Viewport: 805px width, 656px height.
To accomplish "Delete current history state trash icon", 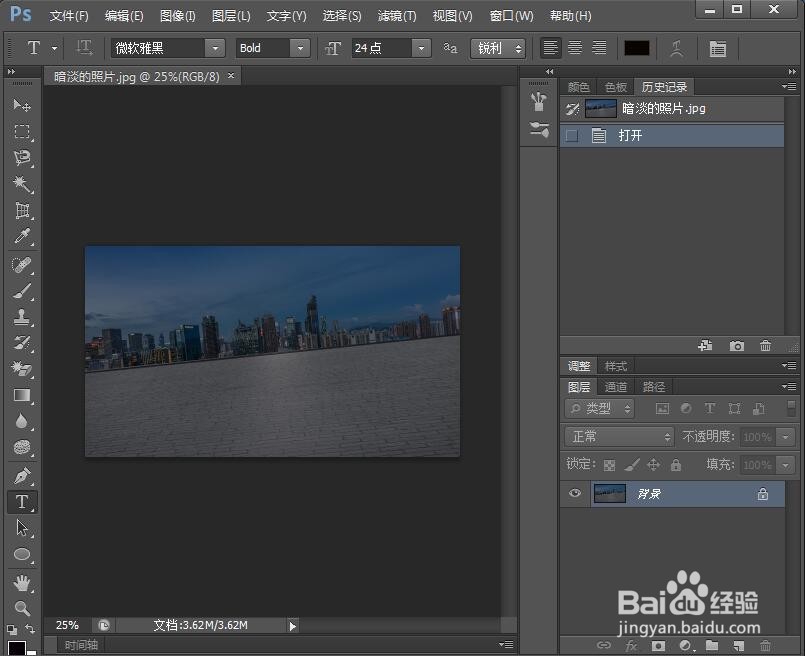I will pos(765,346).
